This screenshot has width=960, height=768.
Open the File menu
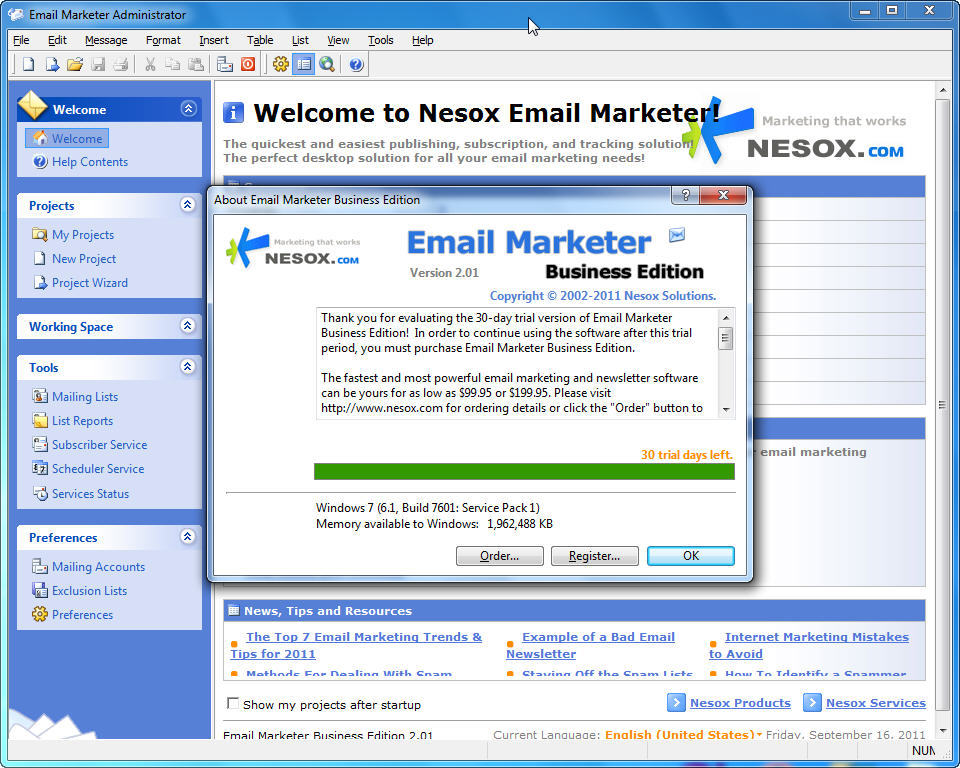pyautogui.click(x=21, y=40)
